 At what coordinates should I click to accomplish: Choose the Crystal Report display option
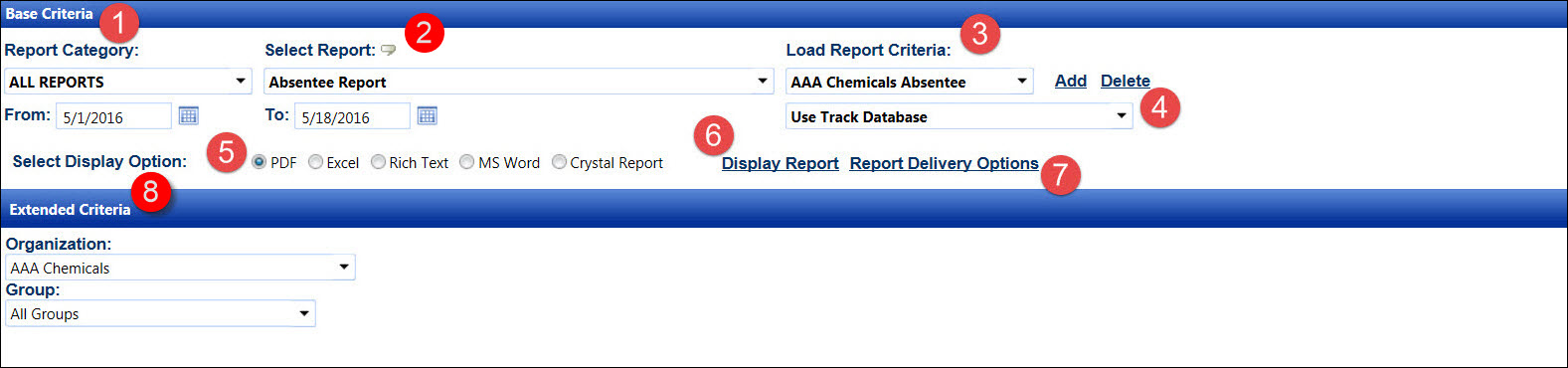pyautogui.click(x=559, y=162)
